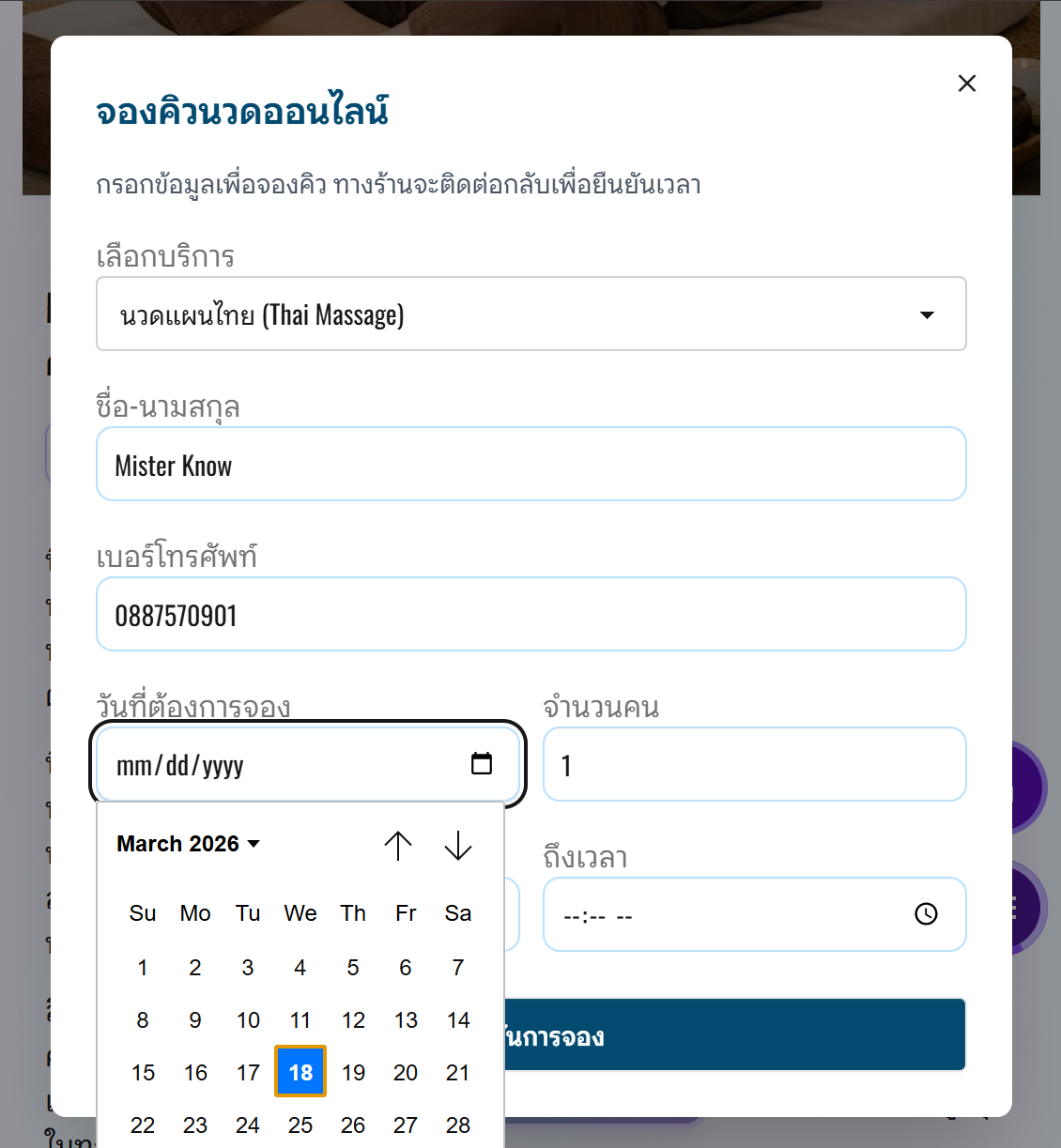Choose March 1 in the date picker

[143, 968]
